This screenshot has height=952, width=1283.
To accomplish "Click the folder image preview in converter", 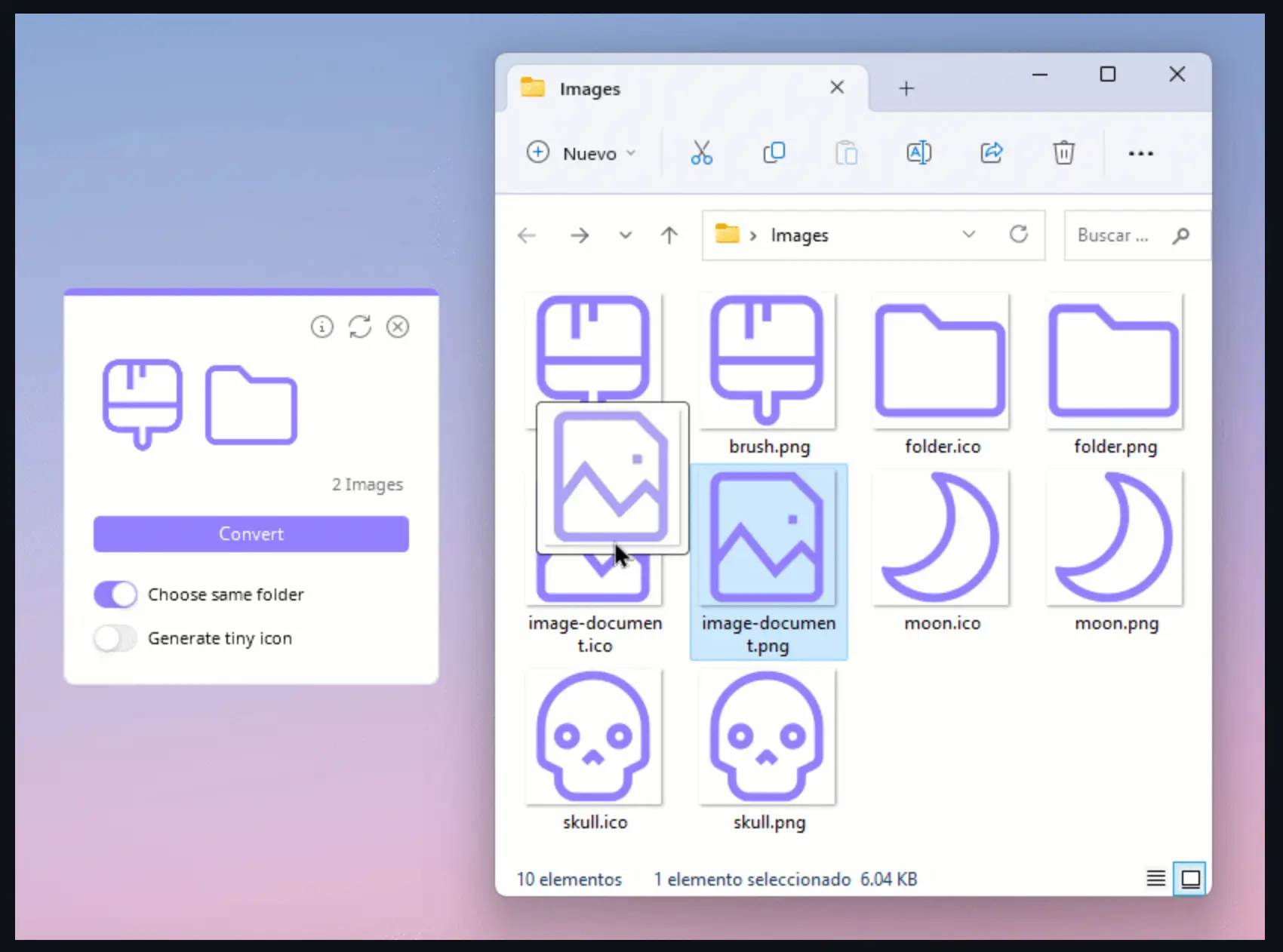I will [251, 405].
